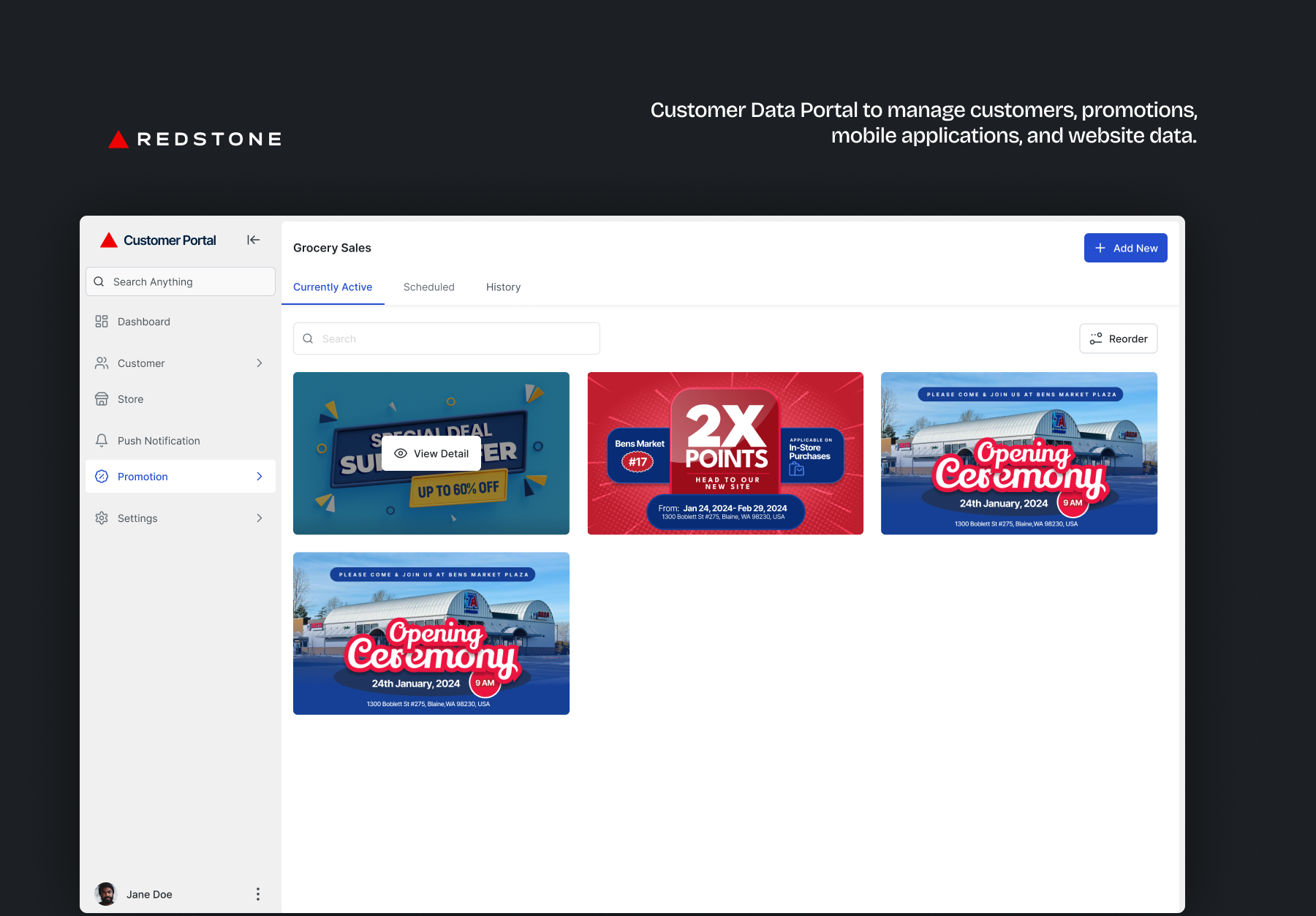
Task: Expand the Settings submenu chevron
Action: [x=260, y=518]
